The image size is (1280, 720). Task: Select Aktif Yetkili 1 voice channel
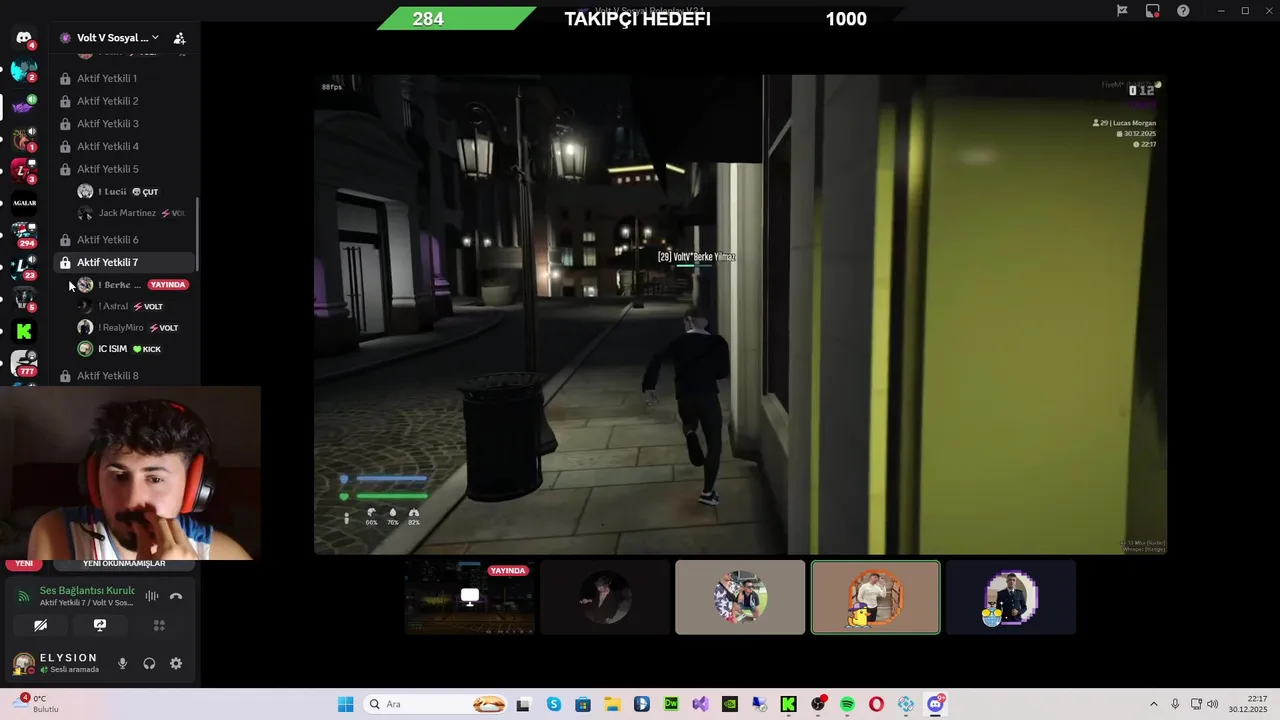(124, 78)
